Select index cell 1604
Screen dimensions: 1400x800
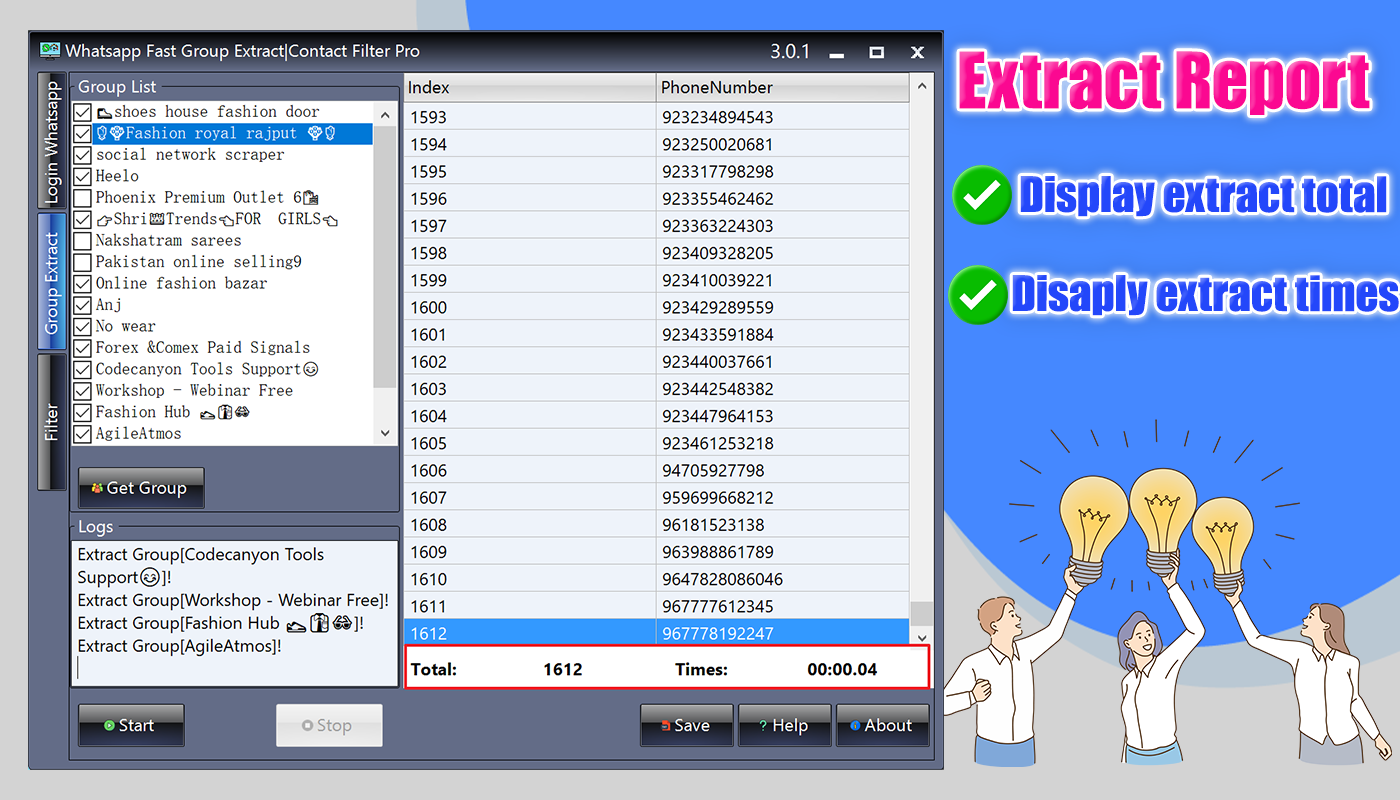530,416
